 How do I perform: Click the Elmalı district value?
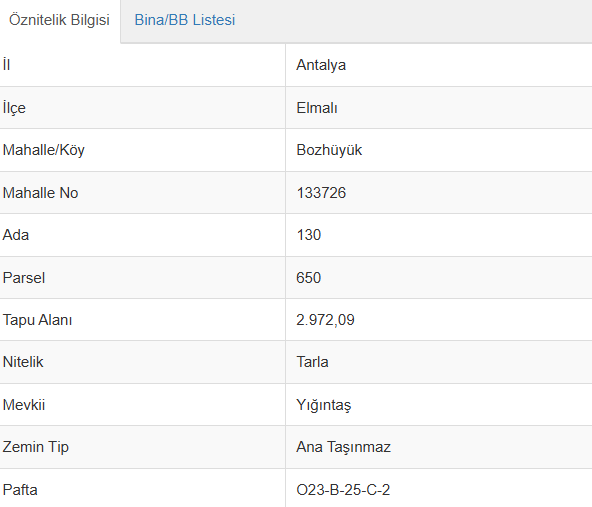[x=317, y=108]
